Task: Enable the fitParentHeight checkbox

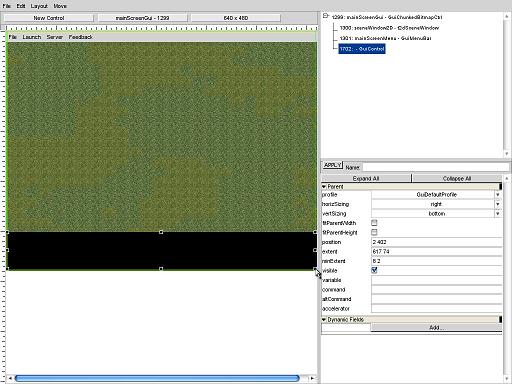Action: click(374, 232)
